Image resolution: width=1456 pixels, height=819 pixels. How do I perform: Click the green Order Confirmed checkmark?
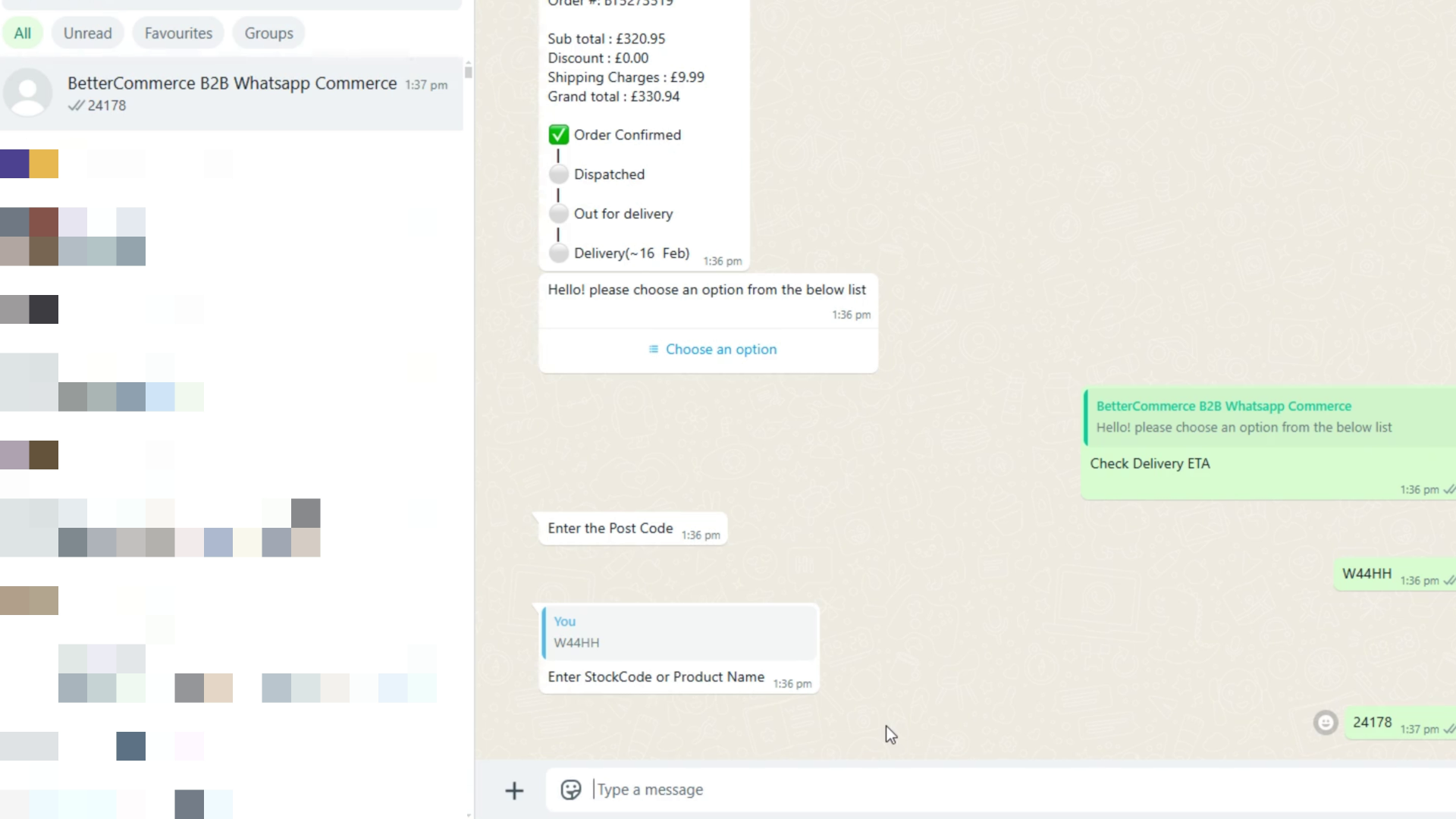(558, 135)
